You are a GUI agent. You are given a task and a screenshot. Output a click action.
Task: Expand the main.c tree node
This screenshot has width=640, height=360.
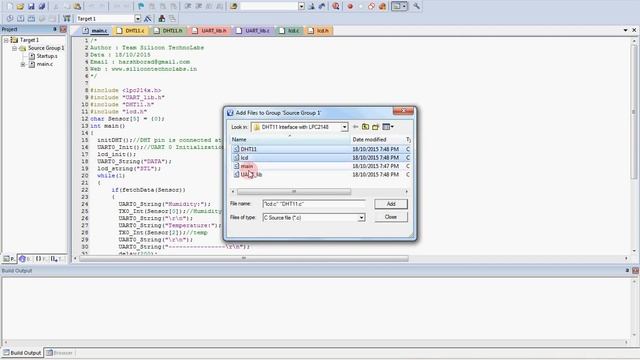[x=23, y=64]
